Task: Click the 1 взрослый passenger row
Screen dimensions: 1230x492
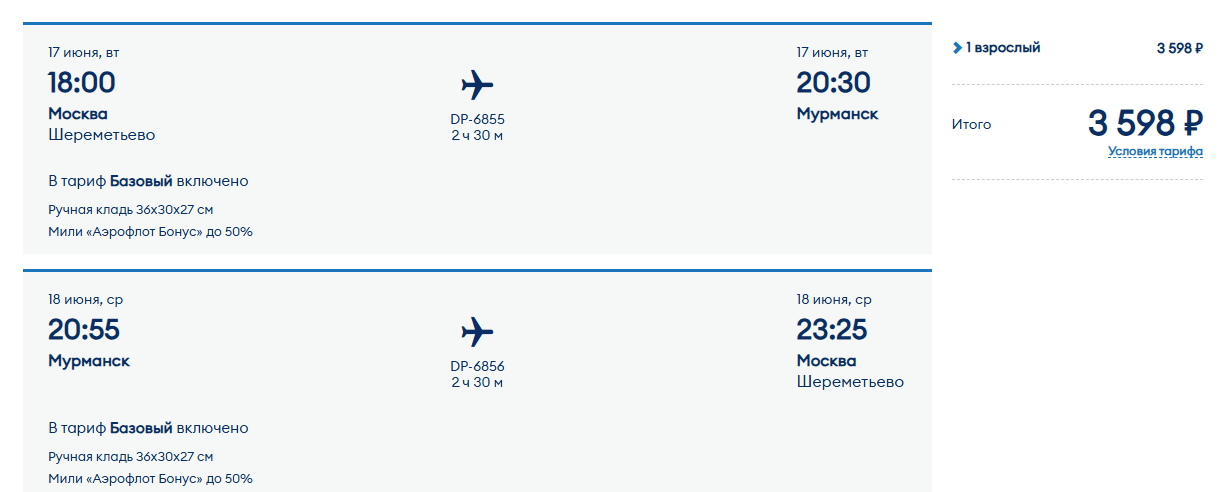Action: tap(1077, 48)
